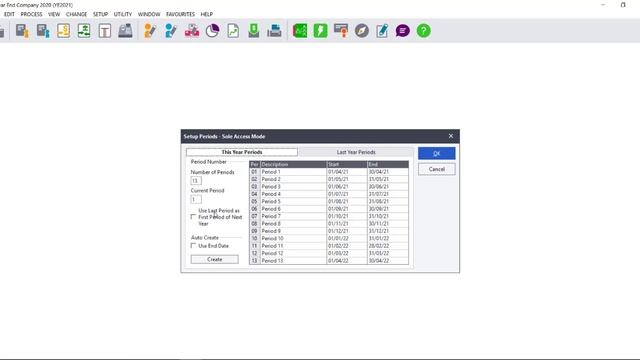Screen dimensions: 640x360
Task: Select the Period 11 description cell
Action: pos(293,246)
